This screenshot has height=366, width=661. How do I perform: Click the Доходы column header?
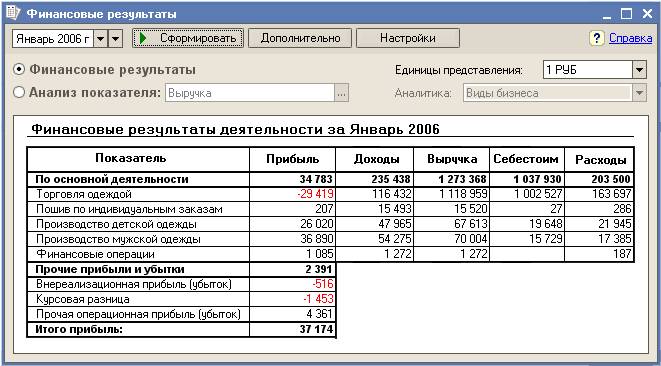(374, 159)
